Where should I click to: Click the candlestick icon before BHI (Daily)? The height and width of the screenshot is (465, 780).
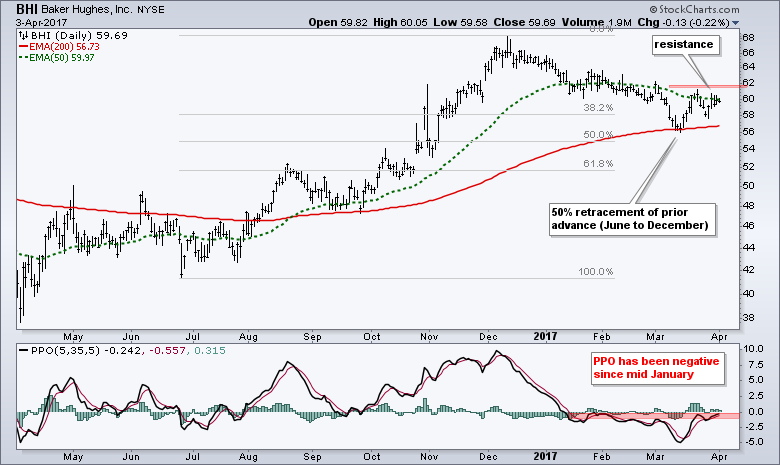pos(24,35)
